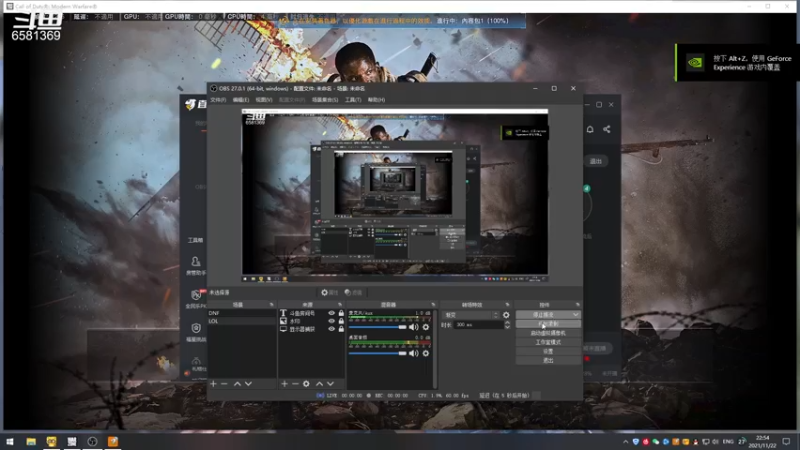800x450 pixels.
Task: Remove the selected source with the minus icon
Action: pos(295,384)
